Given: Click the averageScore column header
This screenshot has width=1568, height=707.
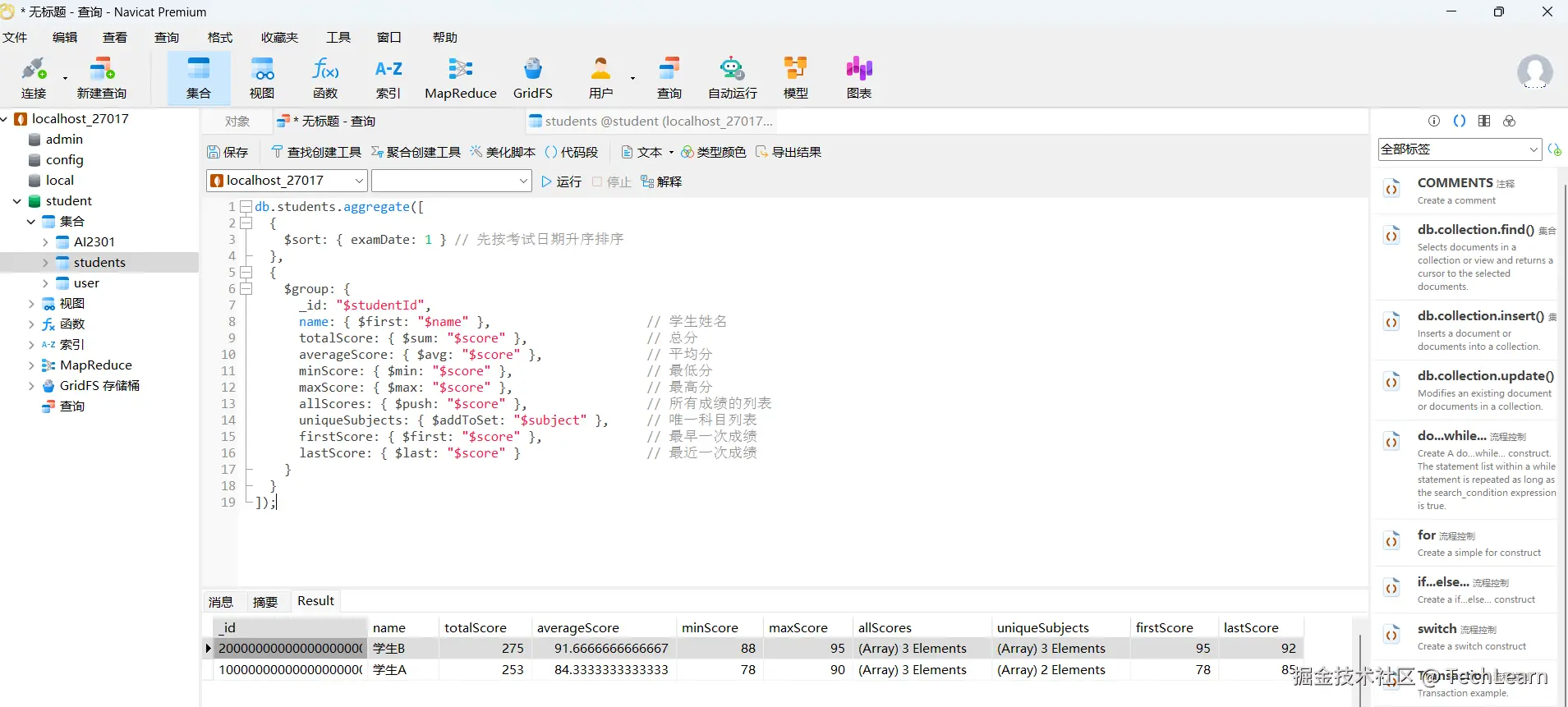Looking at the screenshot, I should [603, 627].
